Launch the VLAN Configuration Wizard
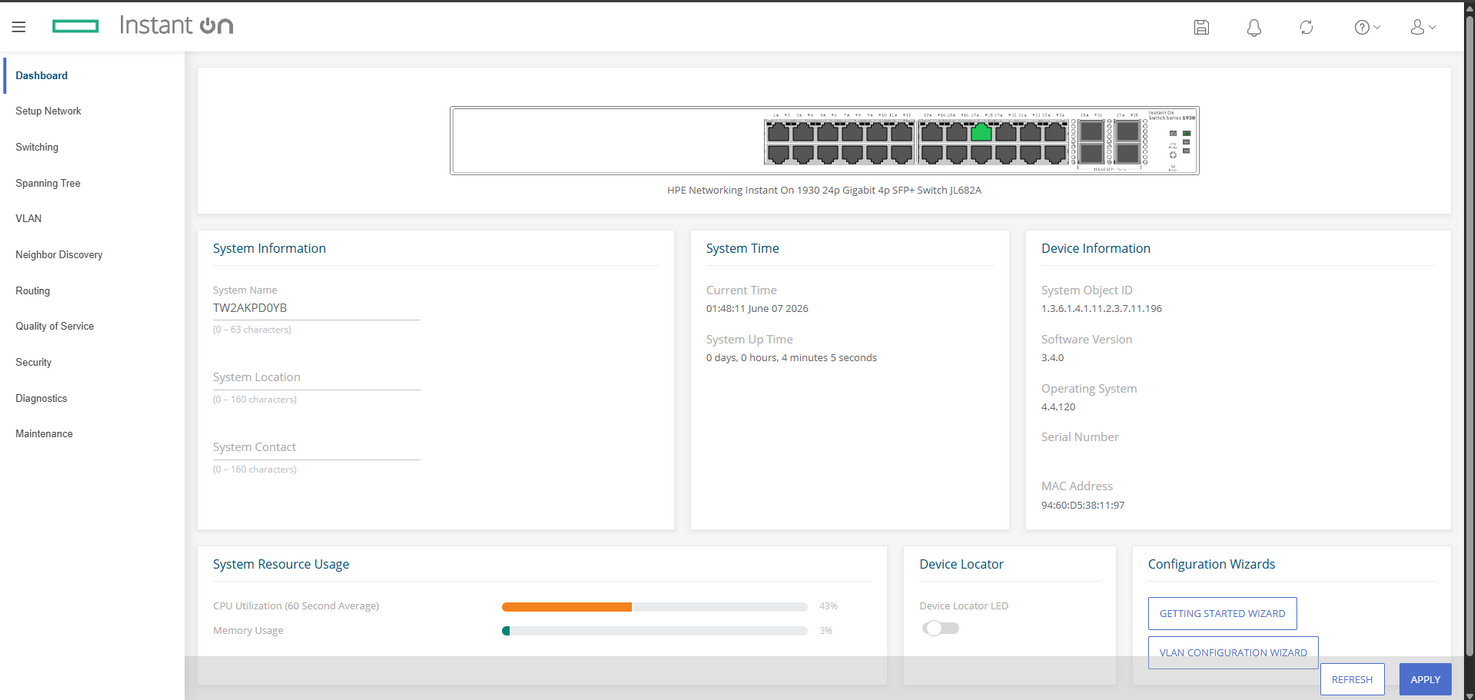Screen dimensions: 1475x700 (x=1233, y=652)
